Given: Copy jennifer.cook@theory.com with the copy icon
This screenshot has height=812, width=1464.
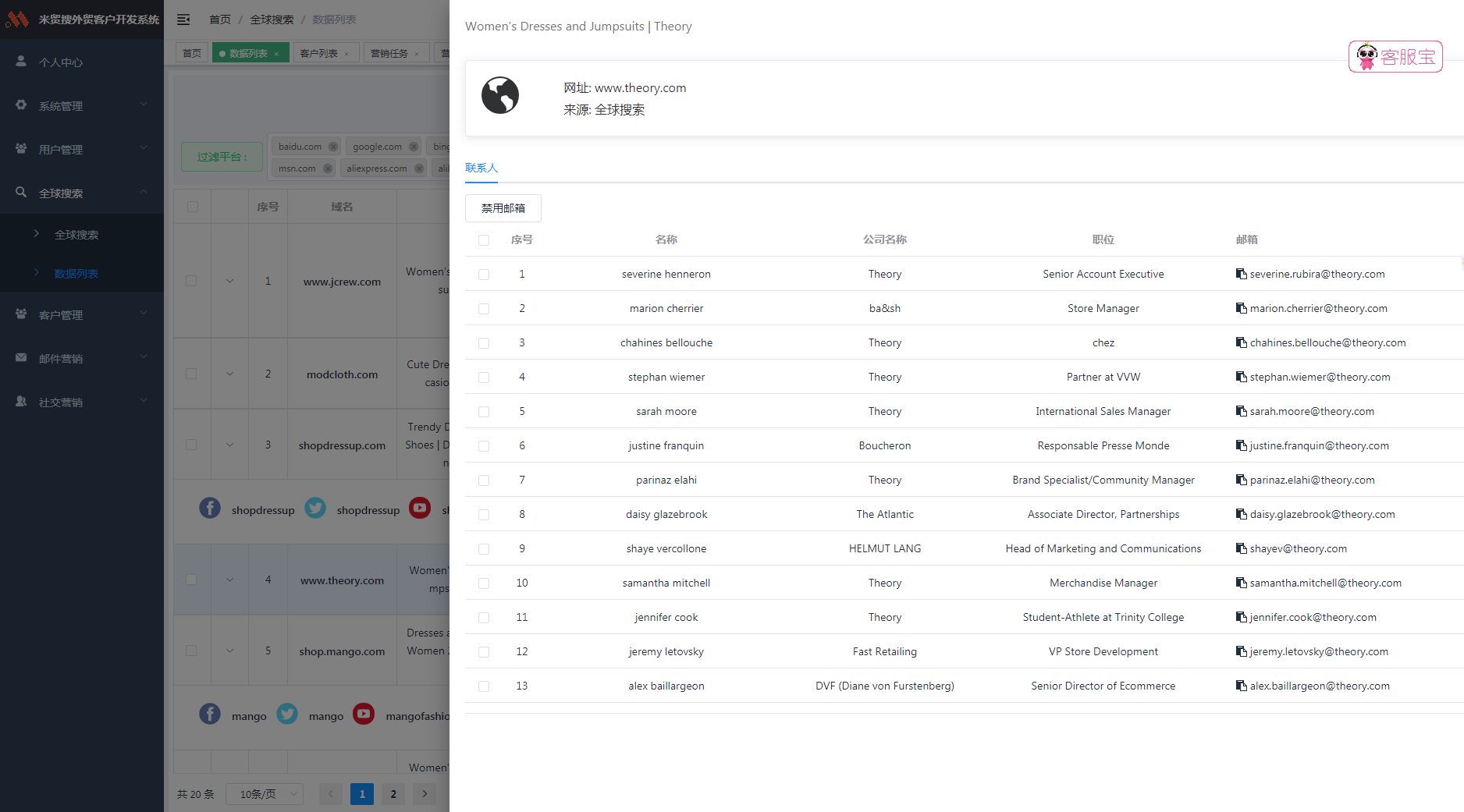Looking at the screenshot, I should pyautogui.click(x=1241, y=617).
